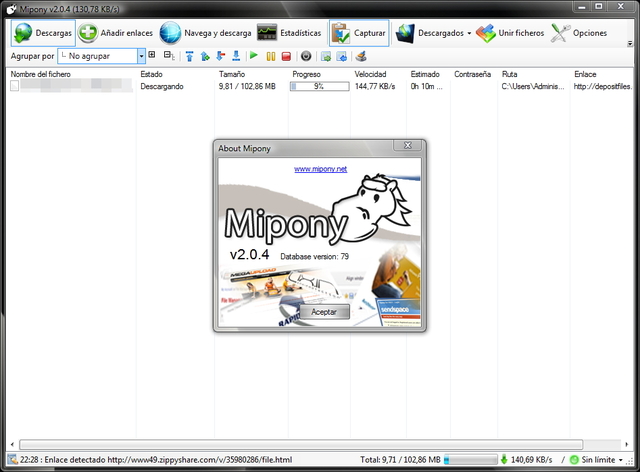The height and width of the screenshot is (472, 640).
Task: Click the export links icon with green arrow
Action: coord(326,56)
